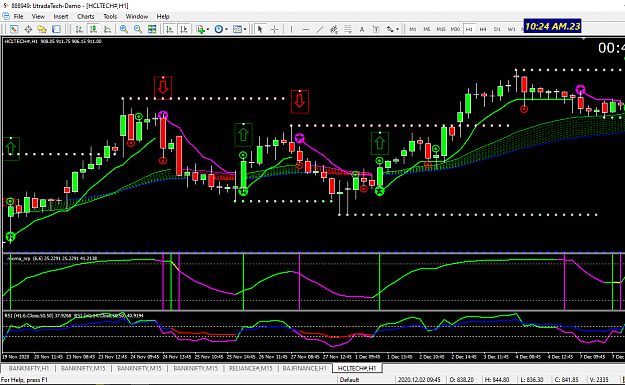Open the Help menu

(x=163, y=16)
